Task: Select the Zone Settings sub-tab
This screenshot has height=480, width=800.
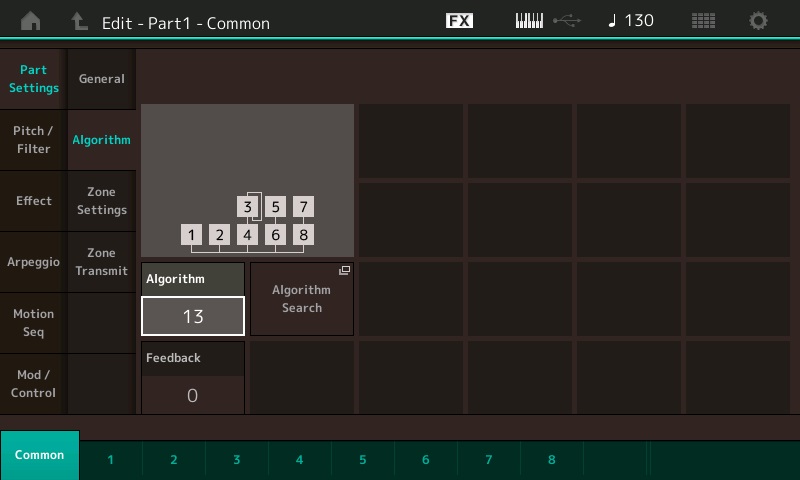Action: point(101,201)
